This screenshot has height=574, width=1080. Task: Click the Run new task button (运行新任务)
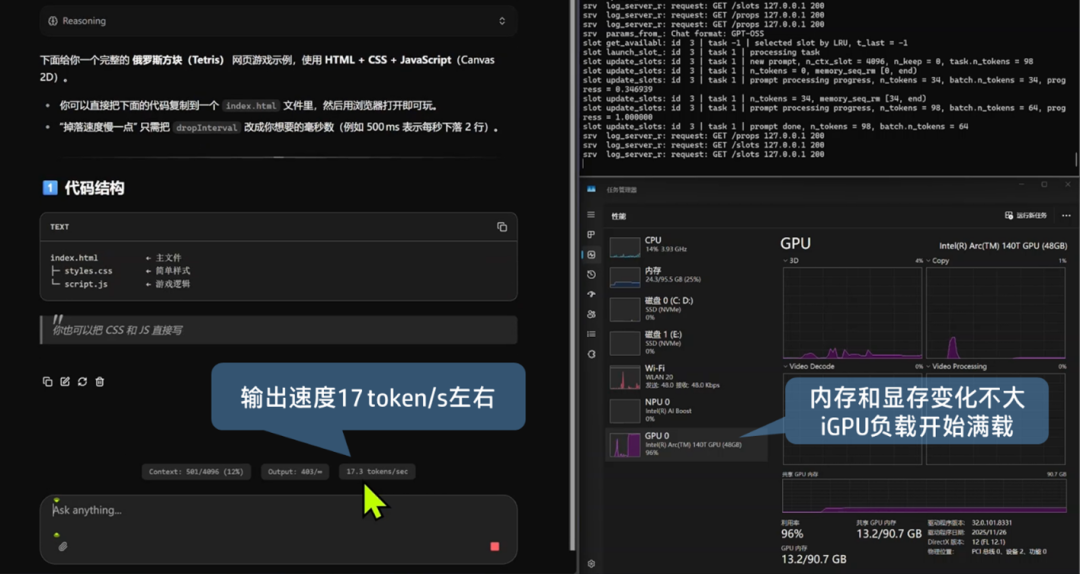point(1026,216)
